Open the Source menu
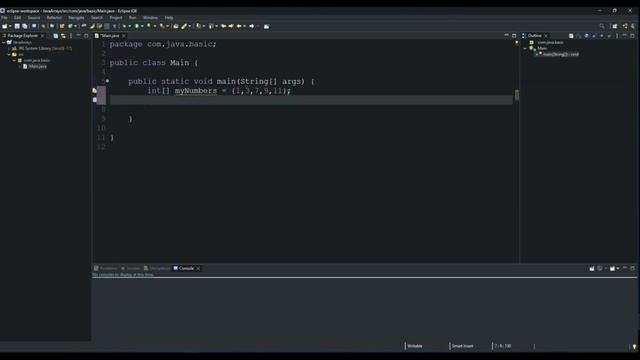This screenshot has width=640, height=360. tap(34, 18)
